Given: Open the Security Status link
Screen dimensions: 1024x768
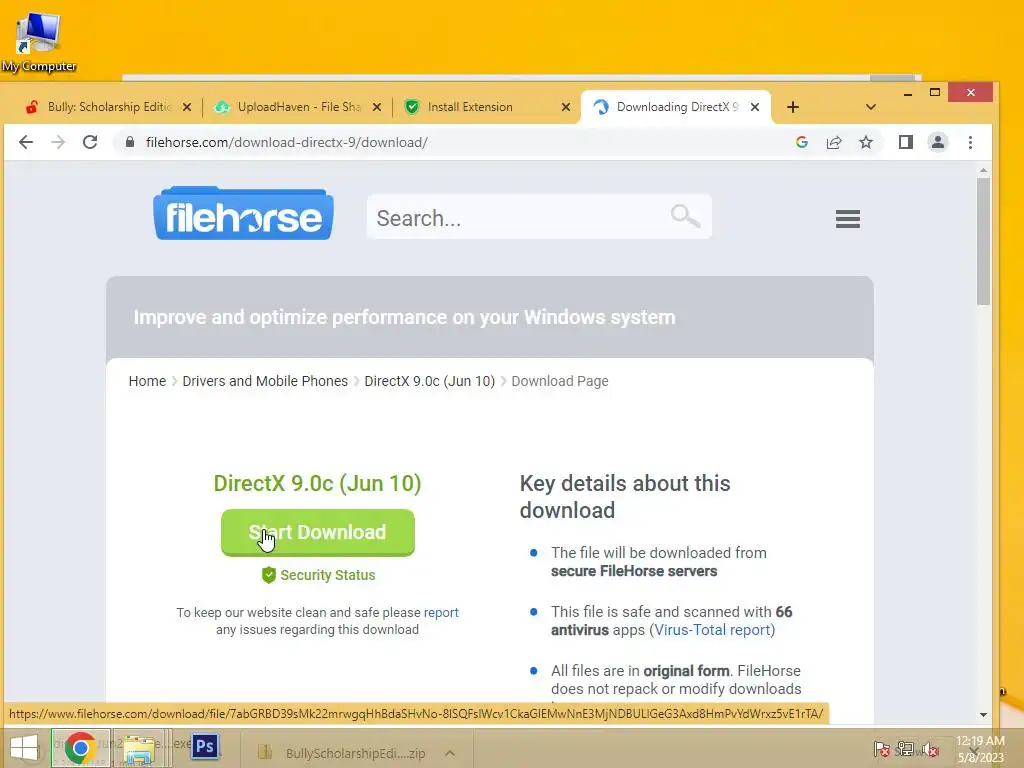Looking at the screenshot, I should coord(328,575).
